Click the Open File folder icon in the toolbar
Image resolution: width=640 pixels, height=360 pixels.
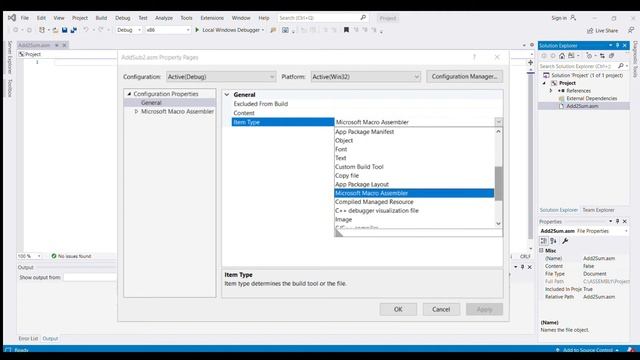pyautogui.click(x=55, y=30)
